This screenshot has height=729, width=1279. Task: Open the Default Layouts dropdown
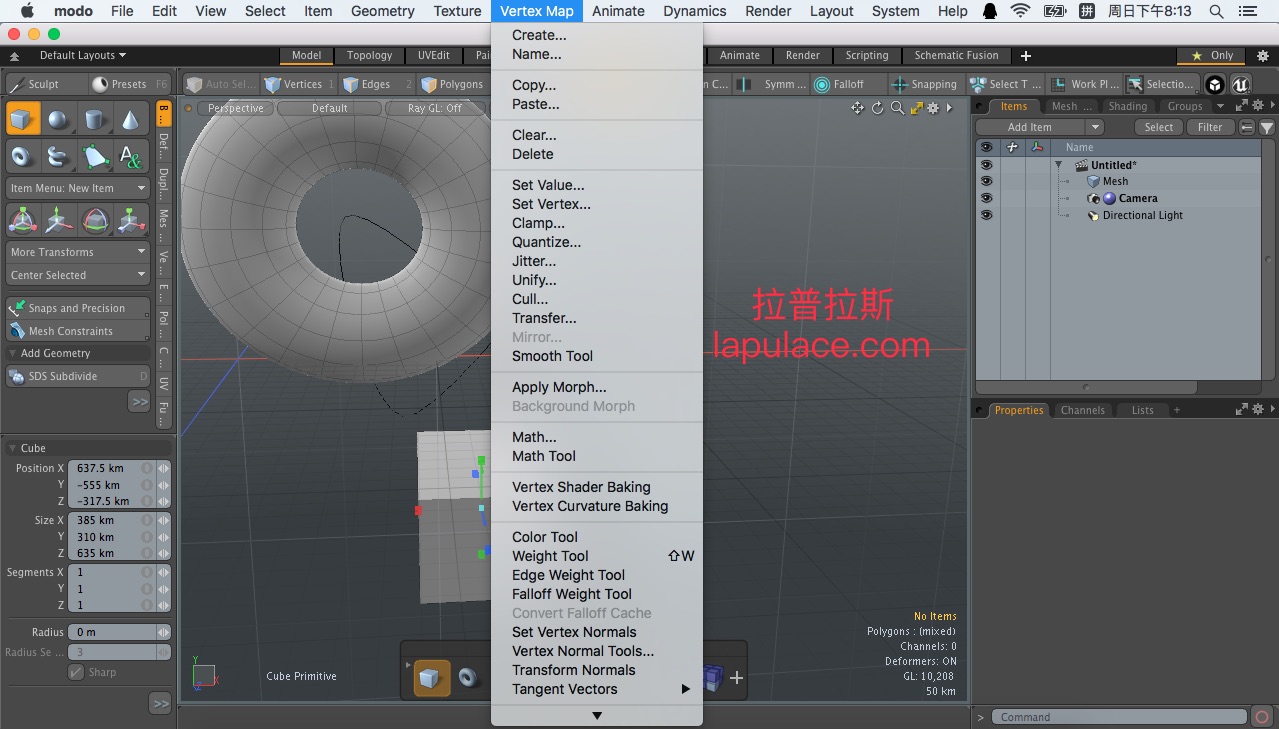[x=83, y=56]
